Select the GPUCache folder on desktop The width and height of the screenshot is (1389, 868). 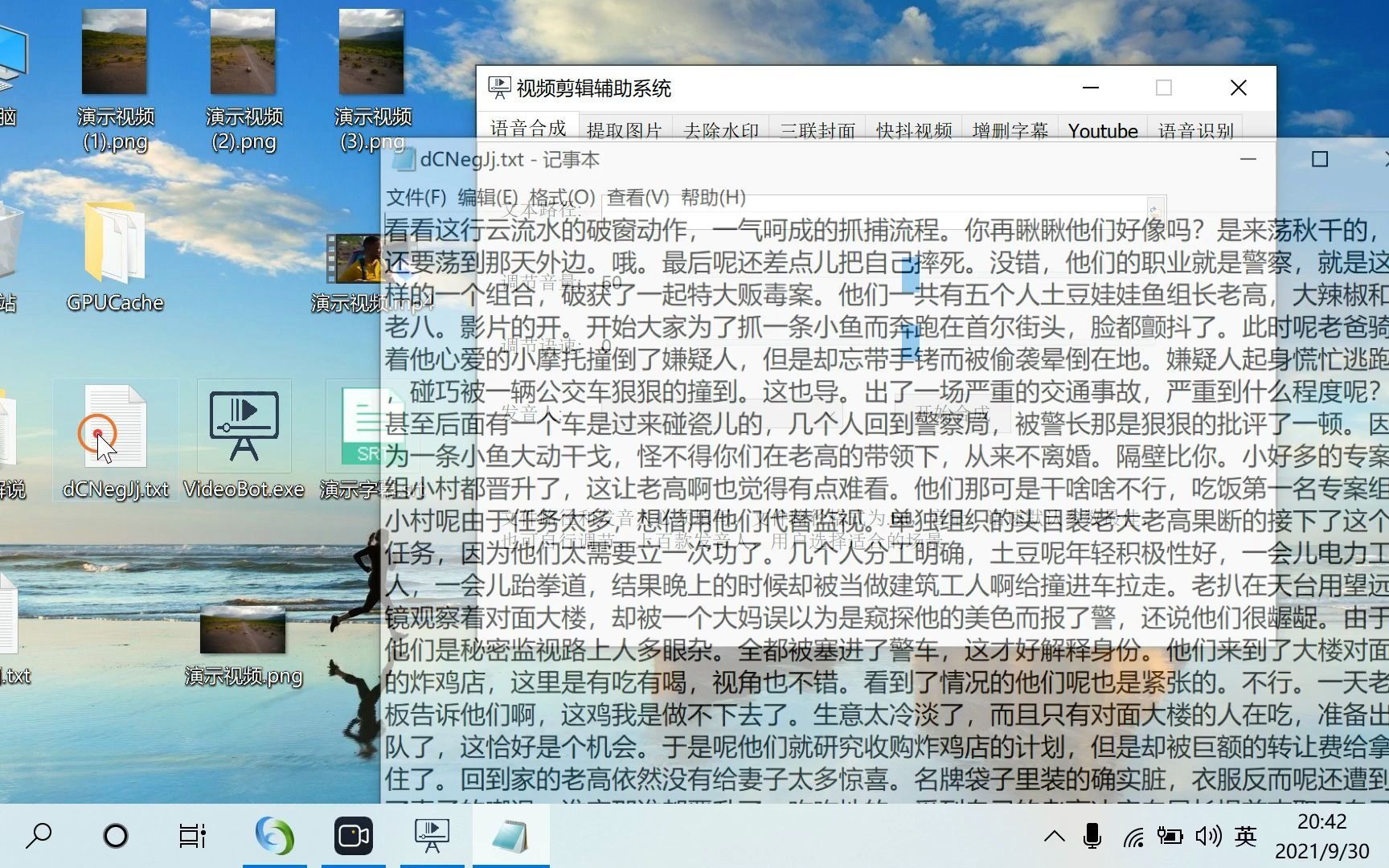point(115,257)
